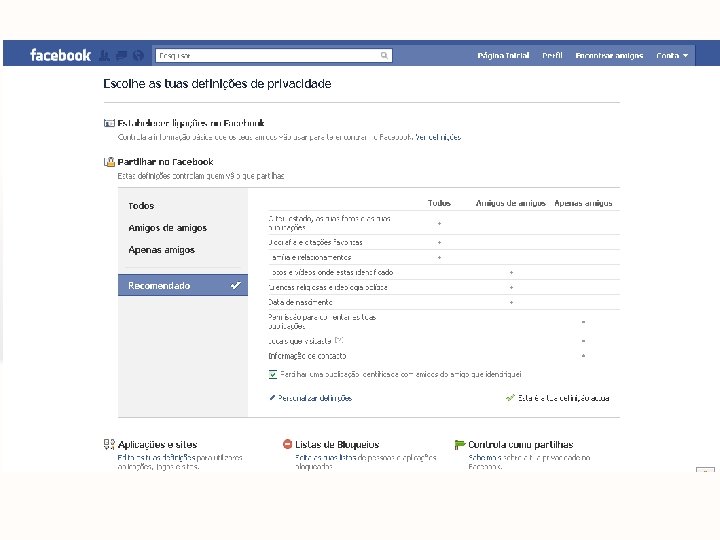The image size is (720, 540).
Task: Select the Amigos de amigos preset
Action: (x=168, y=228)
